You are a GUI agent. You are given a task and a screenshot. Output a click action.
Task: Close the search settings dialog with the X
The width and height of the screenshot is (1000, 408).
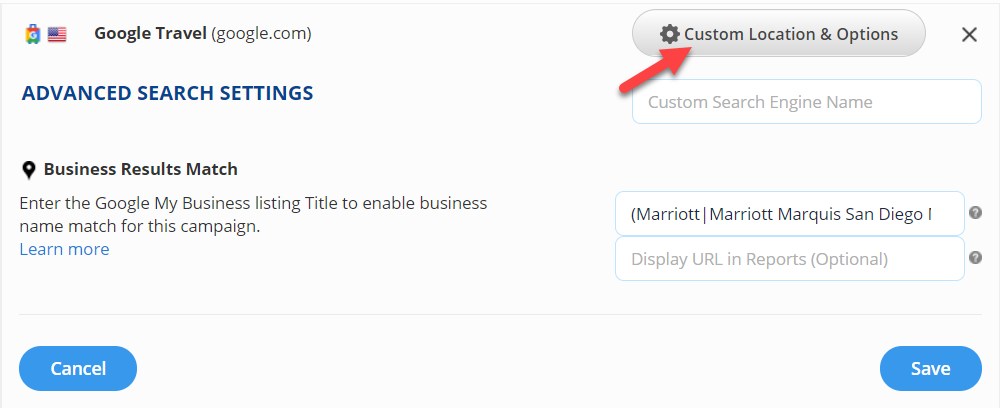969,35
